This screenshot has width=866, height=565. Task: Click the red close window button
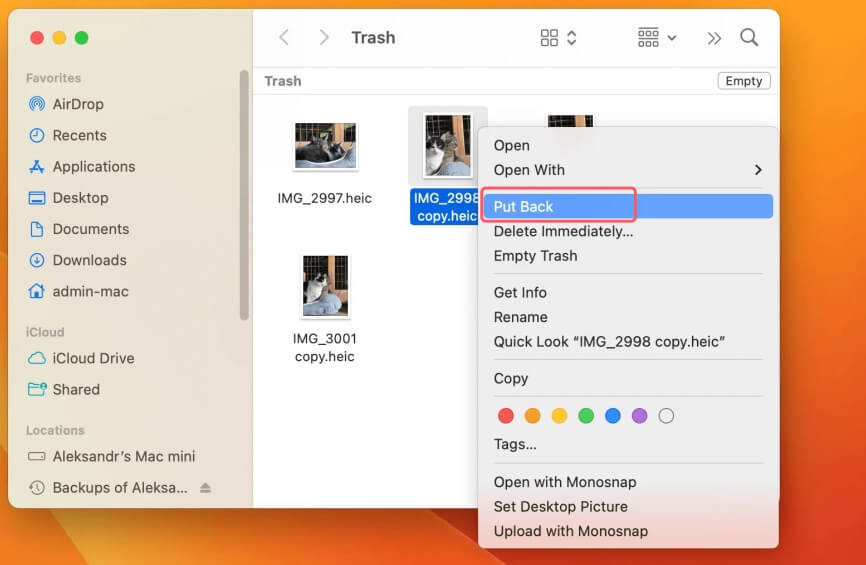pos(37,38)
